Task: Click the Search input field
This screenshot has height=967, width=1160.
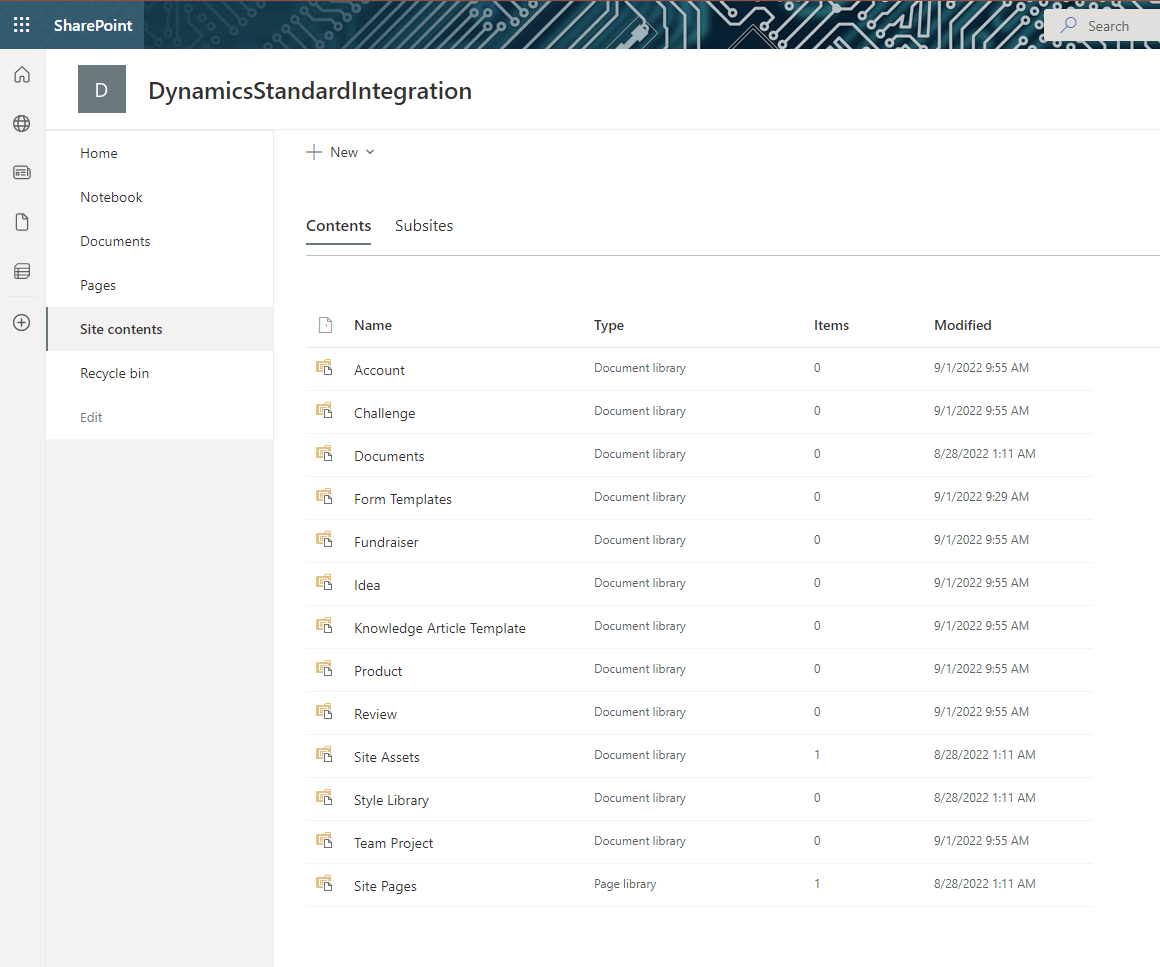Action: [x=1110, y=25]
